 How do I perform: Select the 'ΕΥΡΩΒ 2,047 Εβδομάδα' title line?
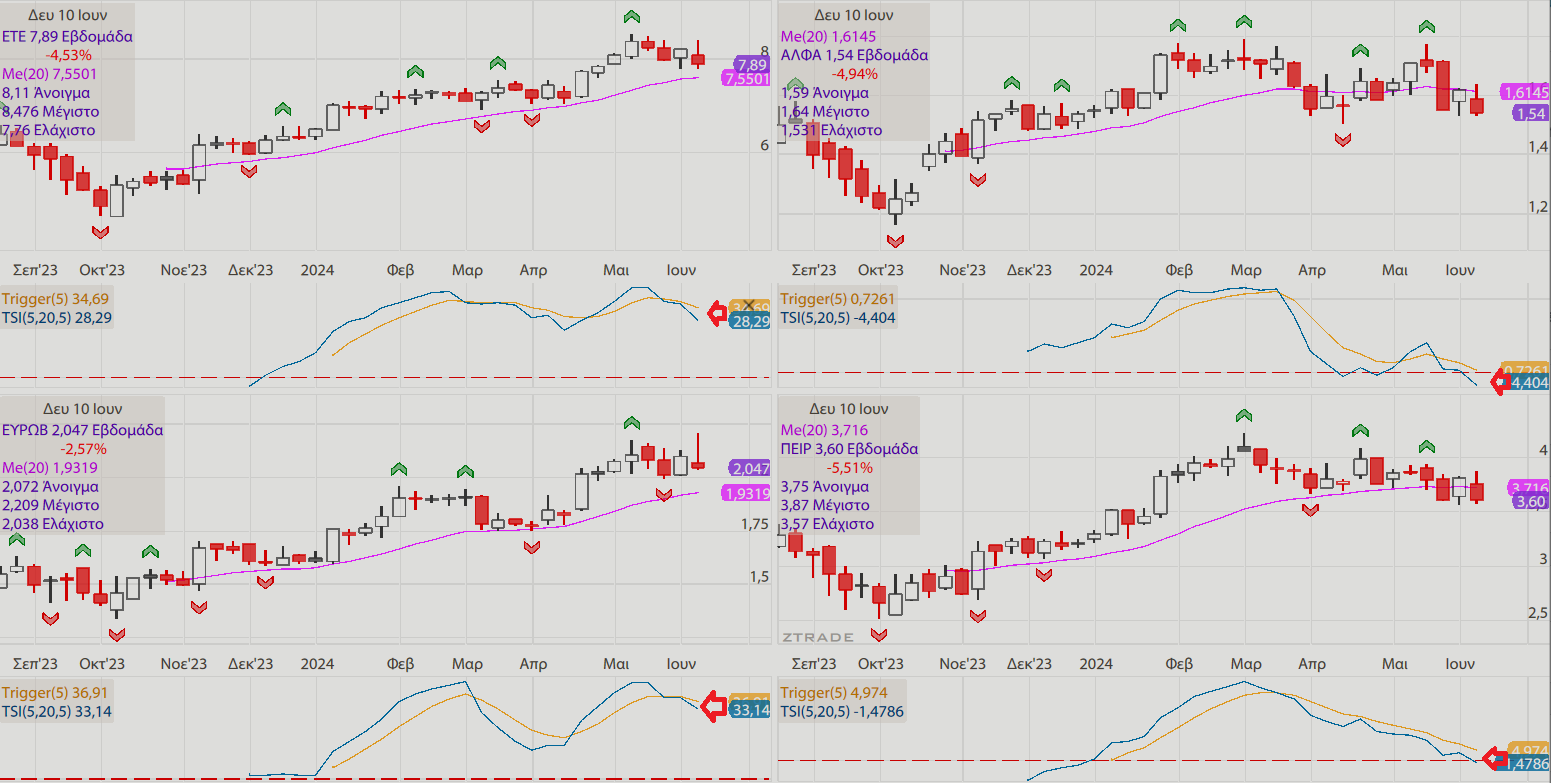[83, 430]
